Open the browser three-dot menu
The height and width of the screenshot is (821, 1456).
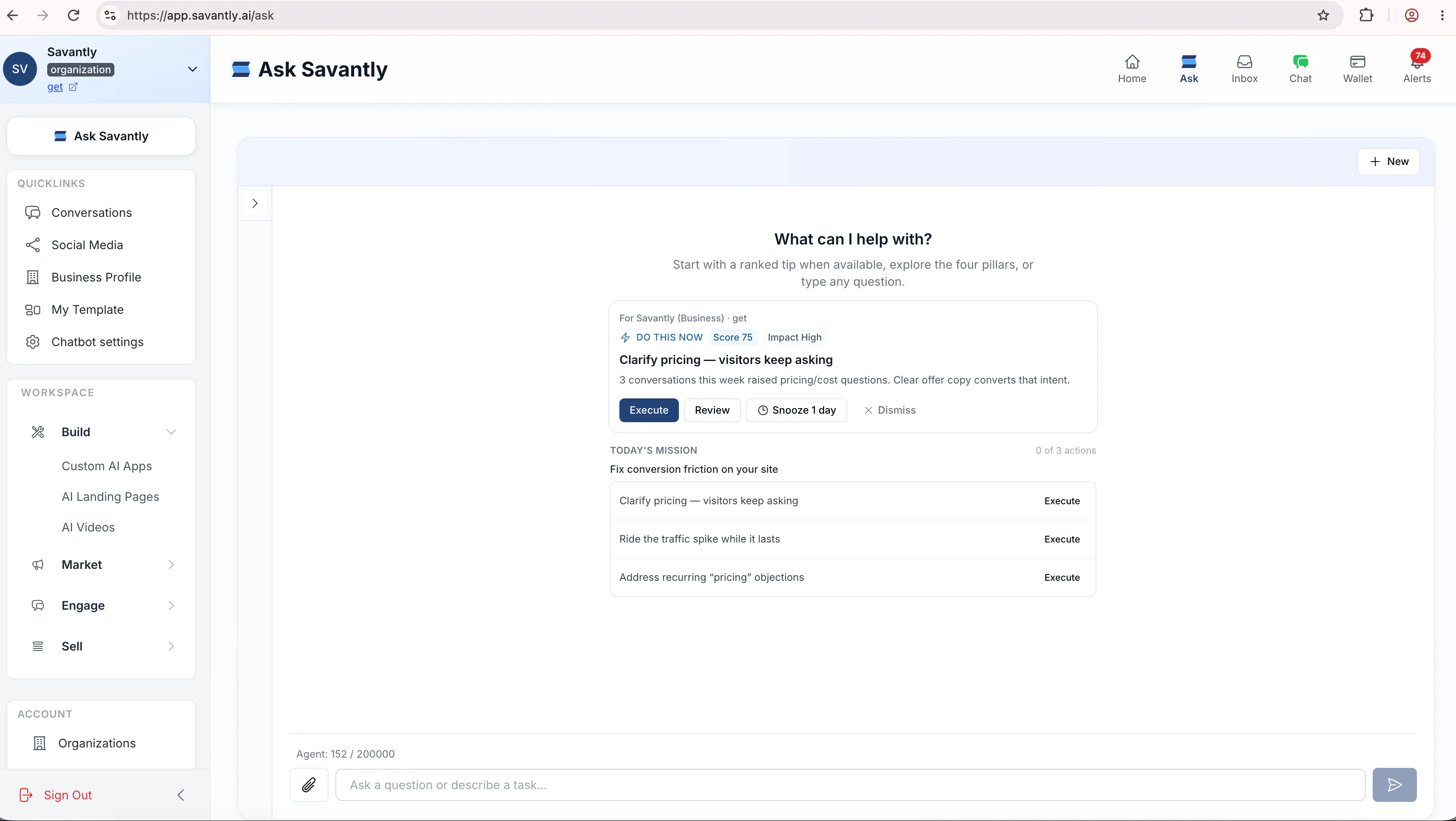coord(1442,15)
